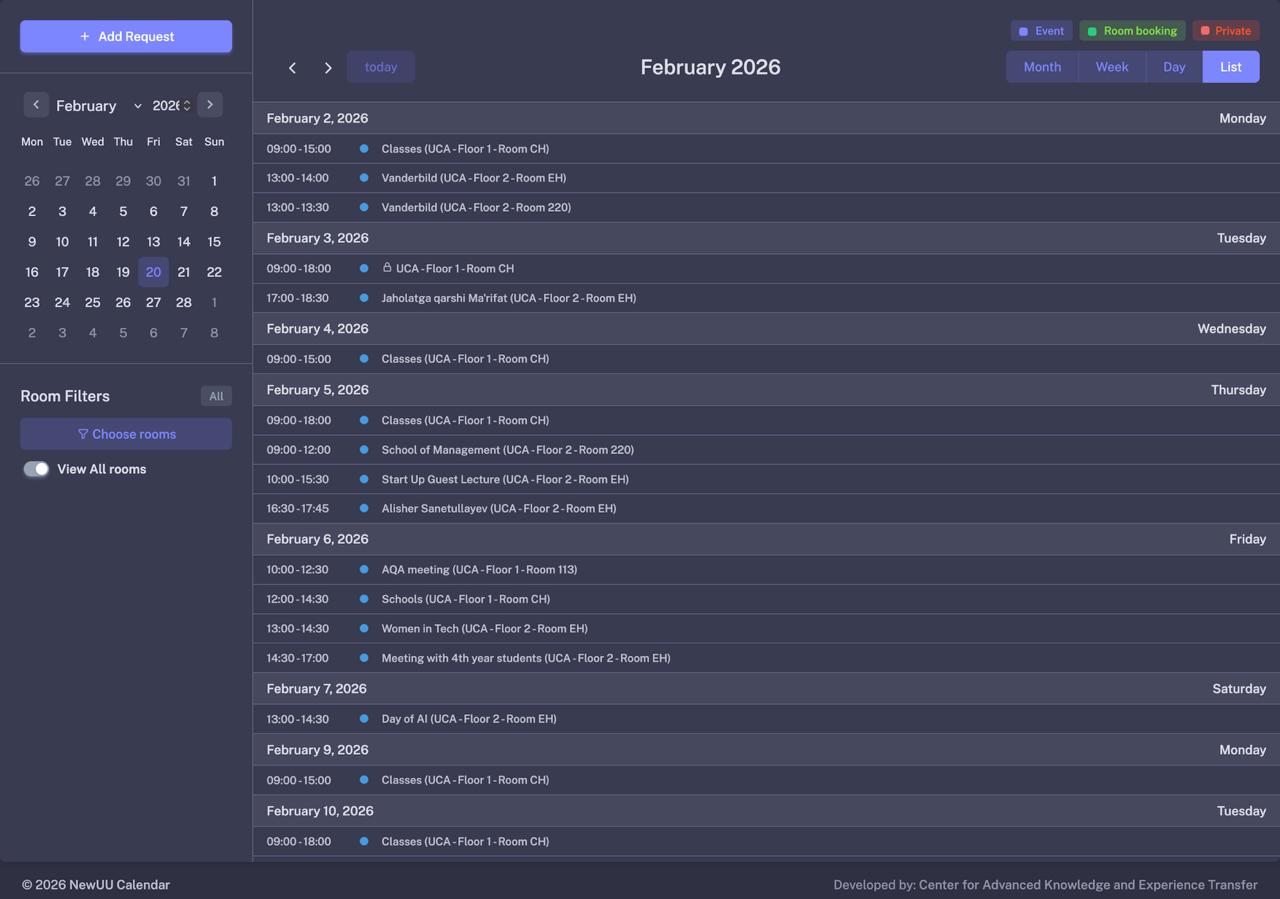Open the February month dropdown

98,106
